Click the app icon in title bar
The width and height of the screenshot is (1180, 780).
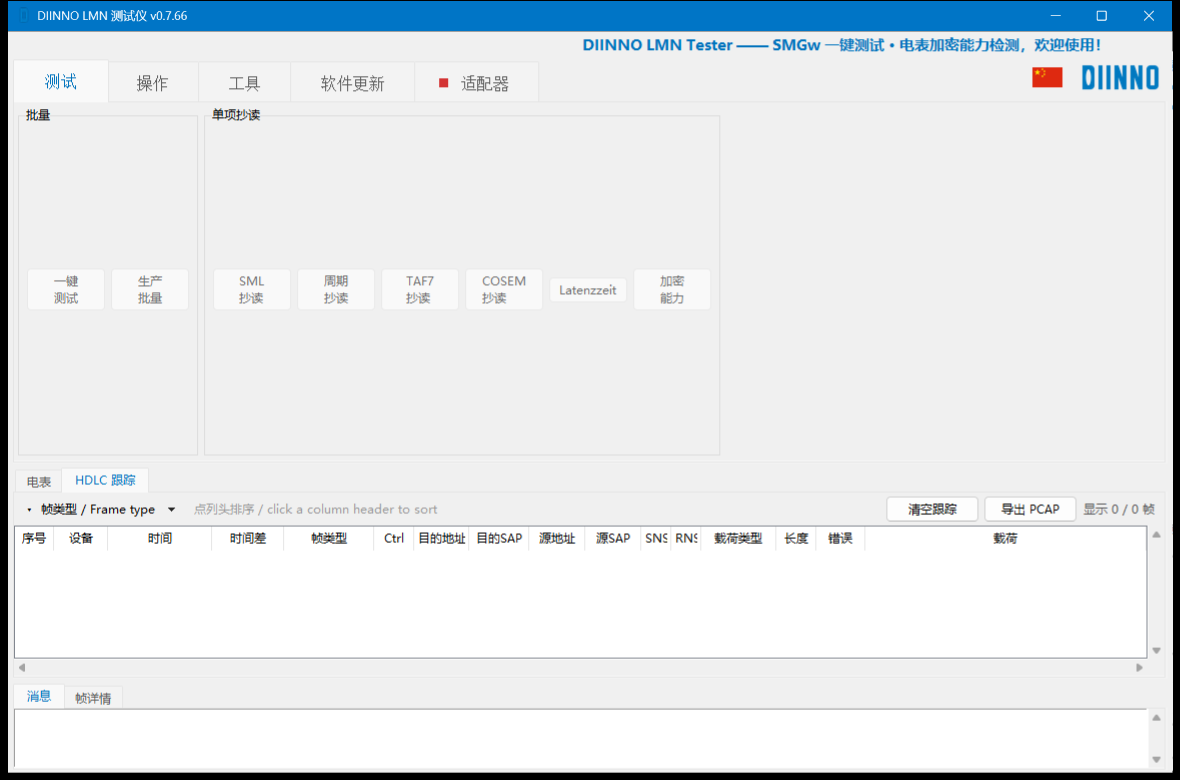tap(23, 16)
